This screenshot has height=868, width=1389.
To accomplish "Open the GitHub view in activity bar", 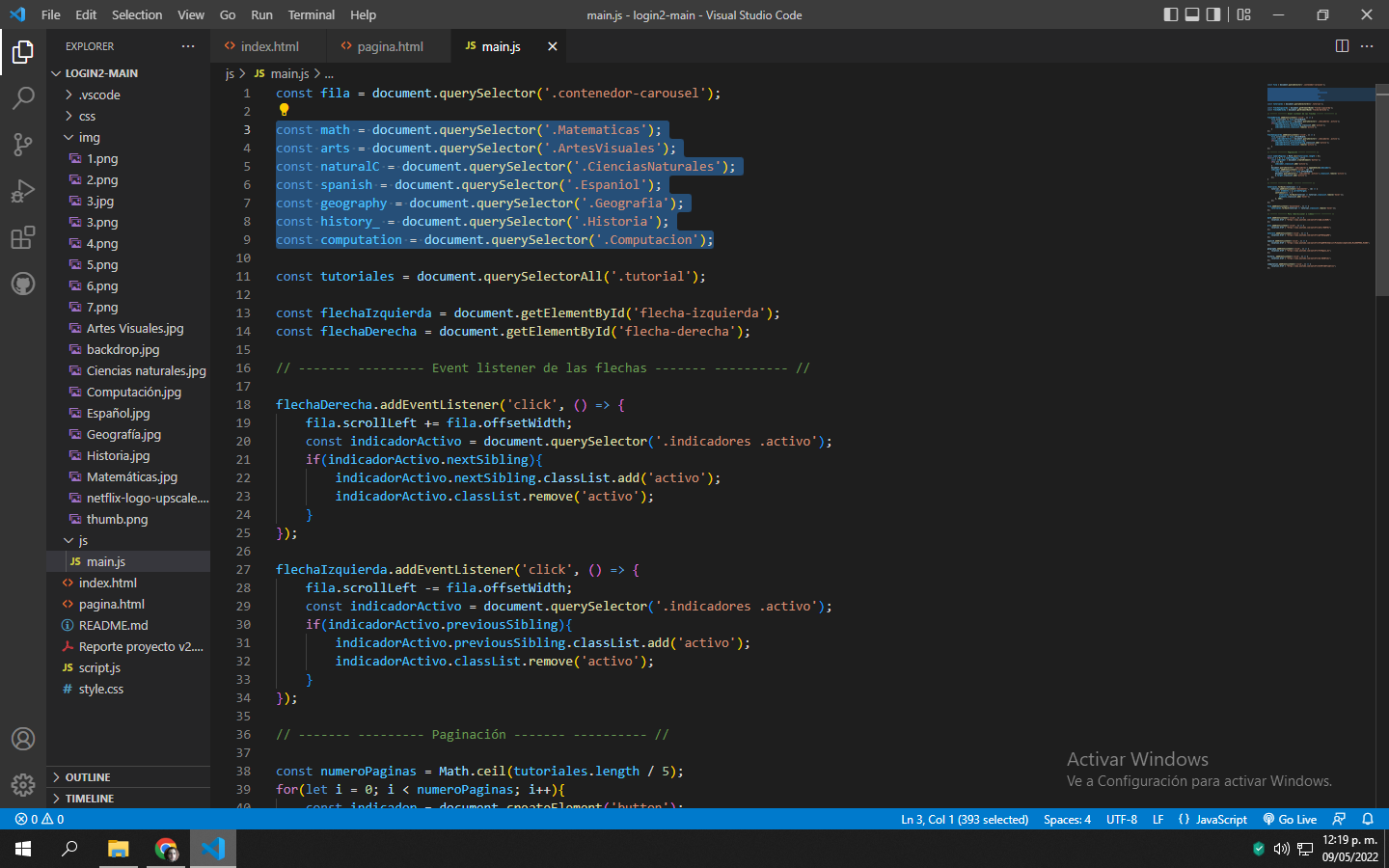I will (23, 284).
